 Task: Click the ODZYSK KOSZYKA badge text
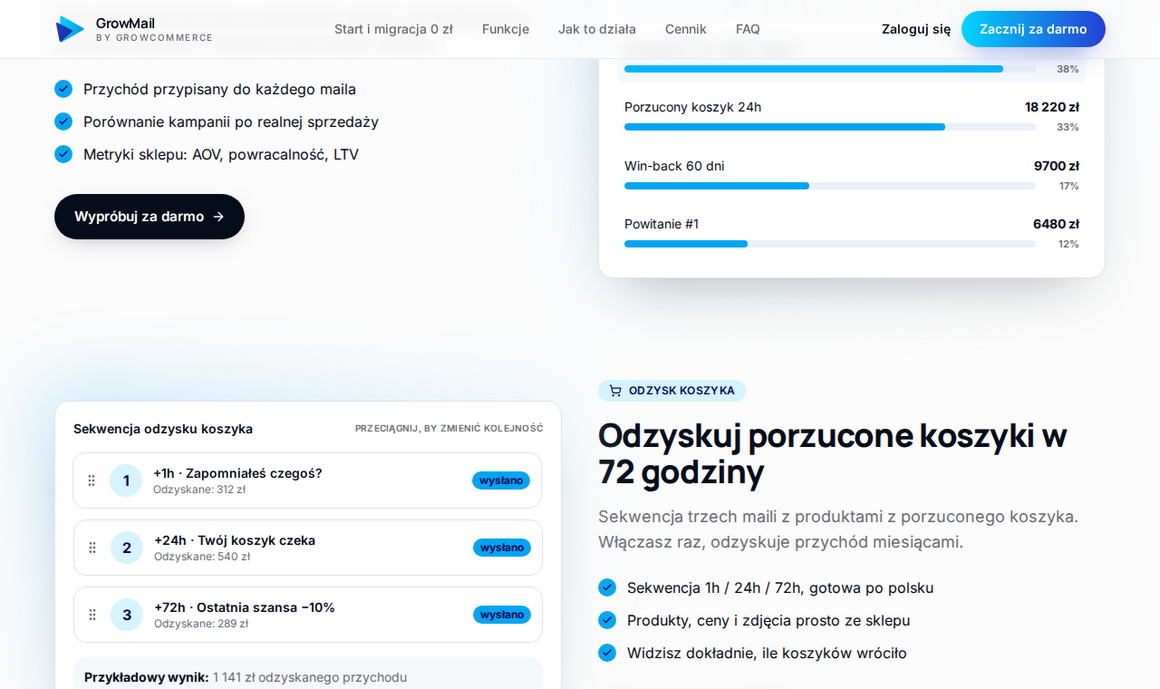click(681, 391)
